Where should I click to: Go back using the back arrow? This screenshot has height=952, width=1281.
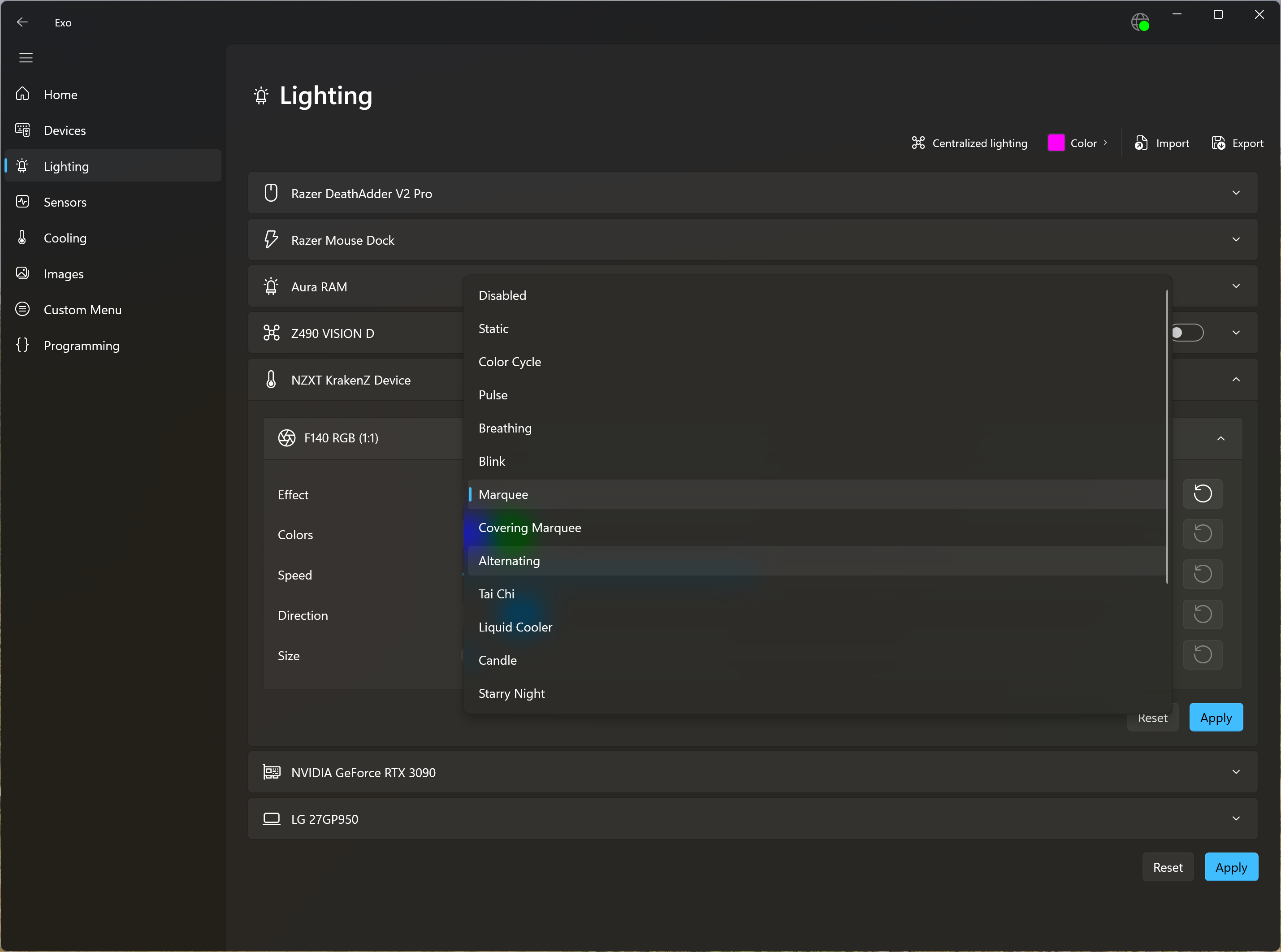[22, 22]
